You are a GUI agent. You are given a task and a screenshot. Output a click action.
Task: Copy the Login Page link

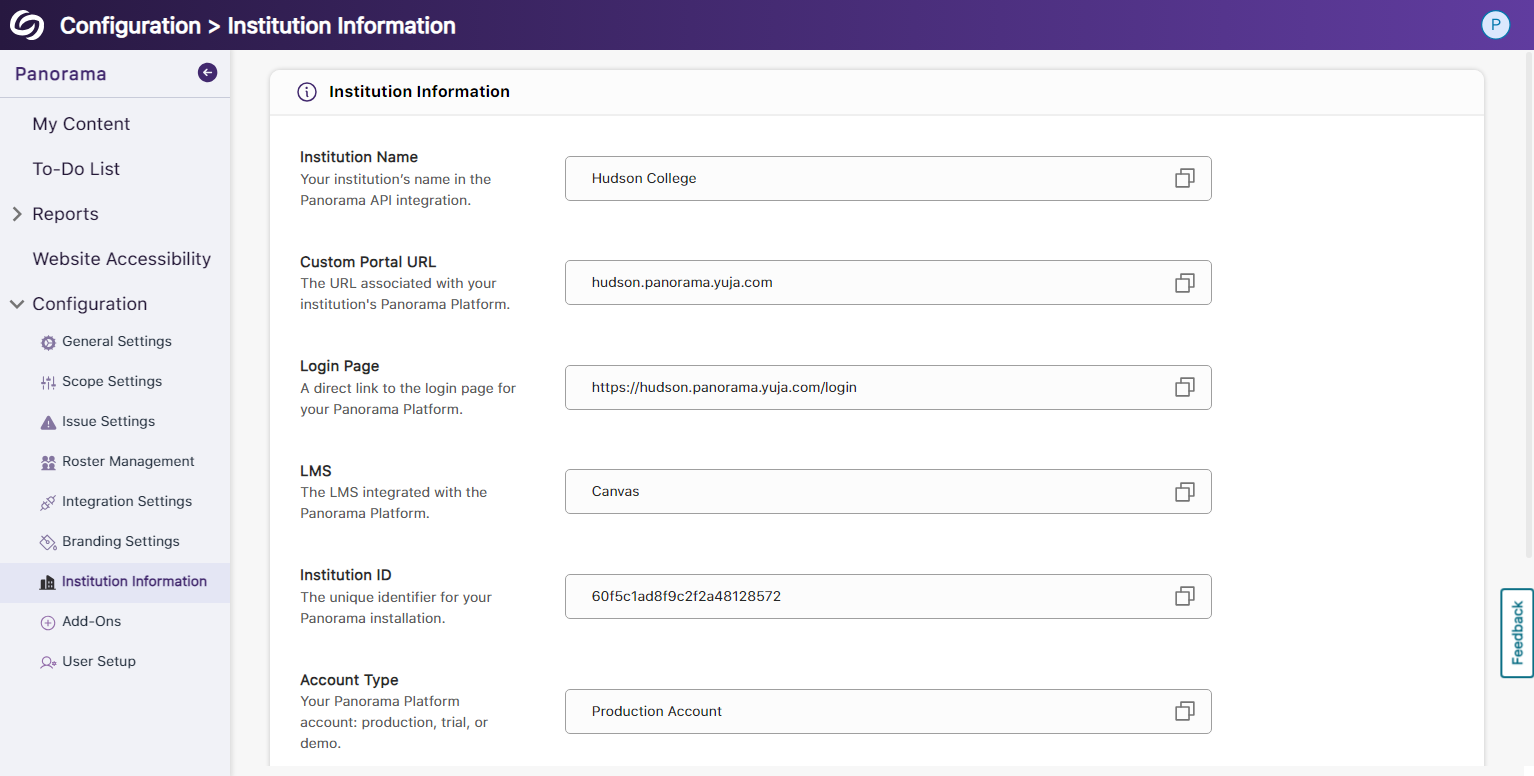click(x=1184, y=387)
